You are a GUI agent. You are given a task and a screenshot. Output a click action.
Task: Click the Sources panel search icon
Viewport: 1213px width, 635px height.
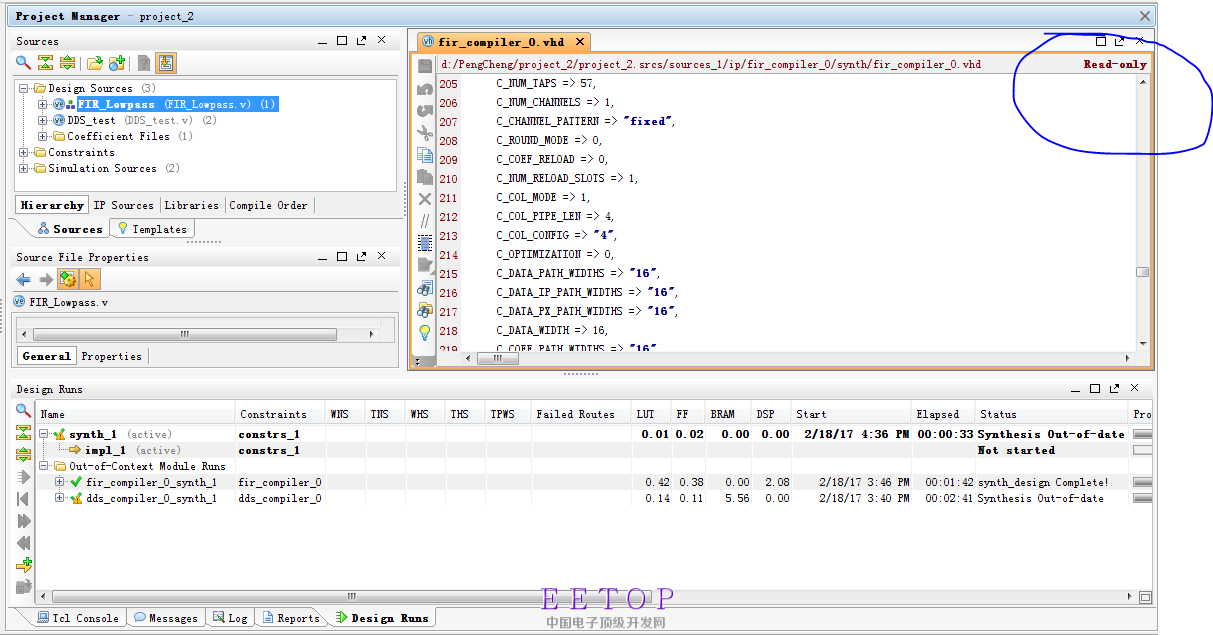[23, 63]
